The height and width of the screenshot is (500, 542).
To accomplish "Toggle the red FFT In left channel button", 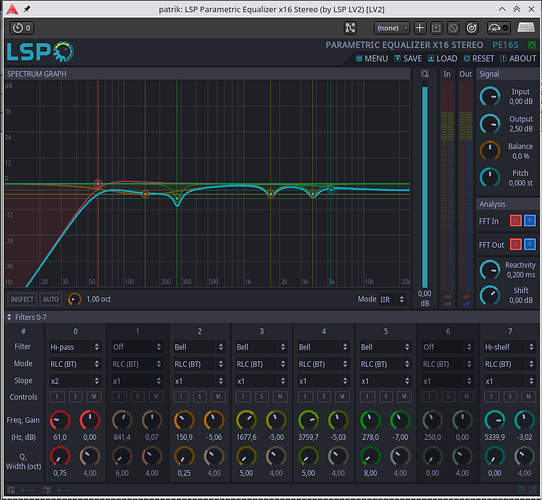I will point(515,221).
